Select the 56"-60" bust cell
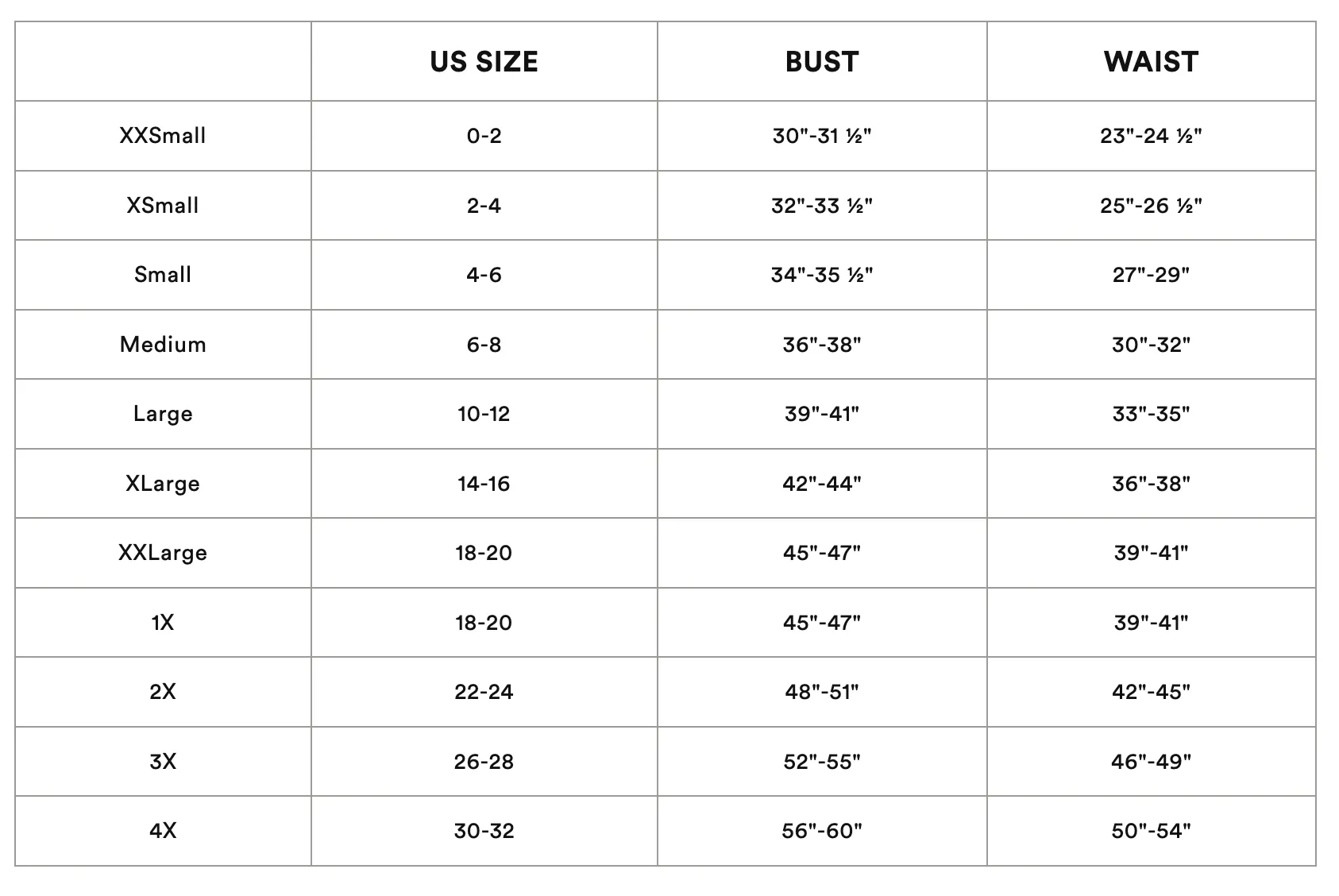1339x896 pixels. [822, 831]
